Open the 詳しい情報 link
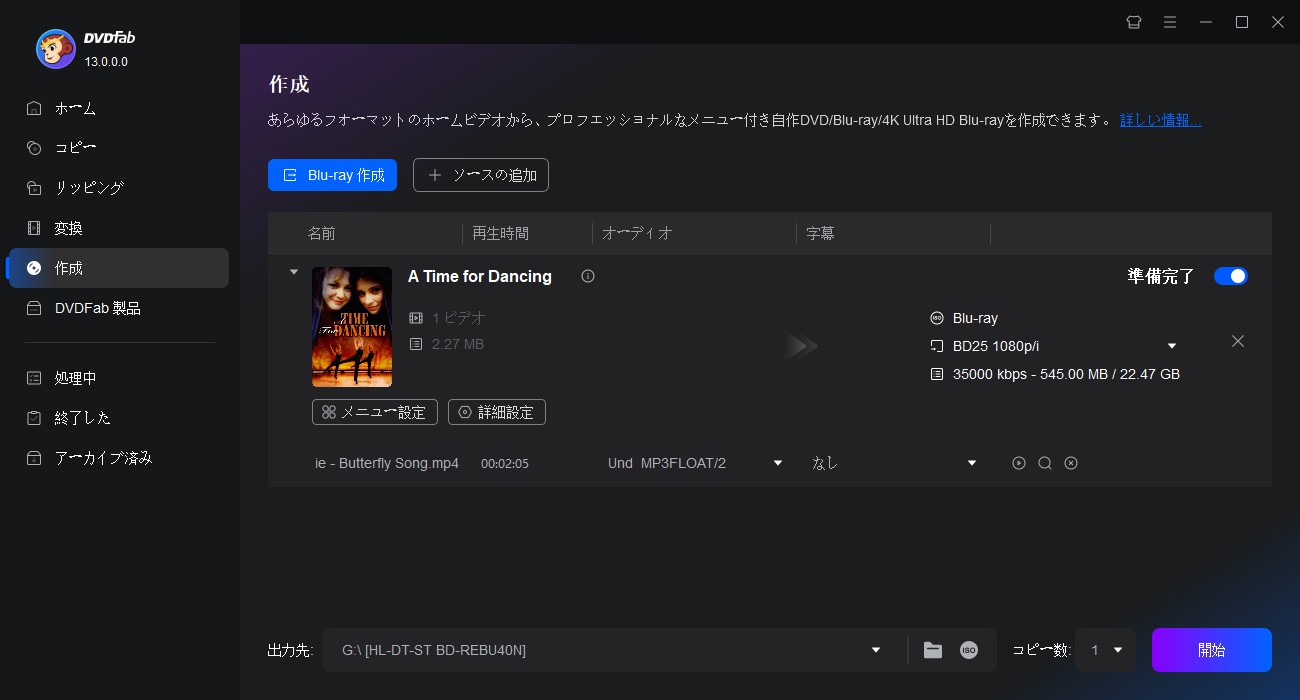 [1160, 120]
